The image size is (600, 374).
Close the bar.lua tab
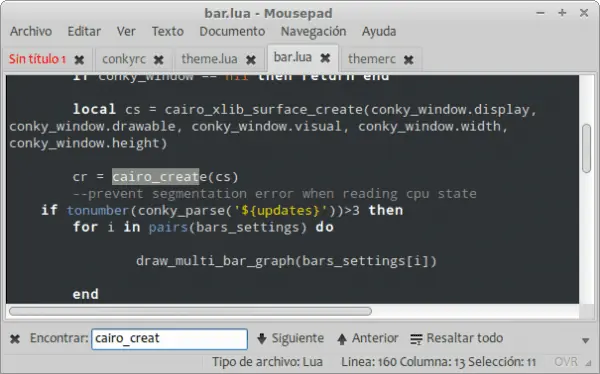coord(325,58)
